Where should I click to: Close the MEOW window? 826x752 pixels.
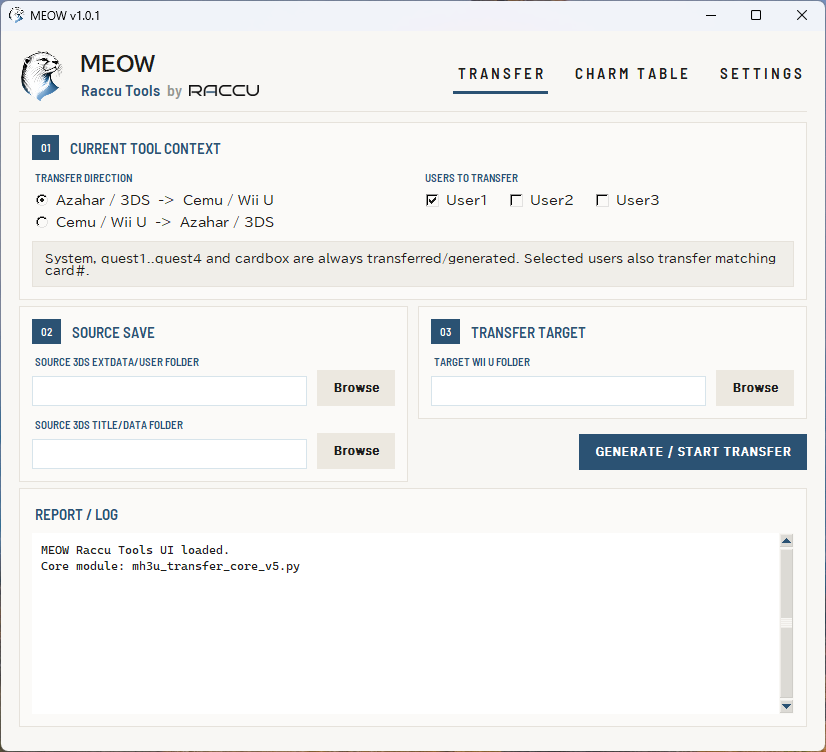tap(802, 15)
